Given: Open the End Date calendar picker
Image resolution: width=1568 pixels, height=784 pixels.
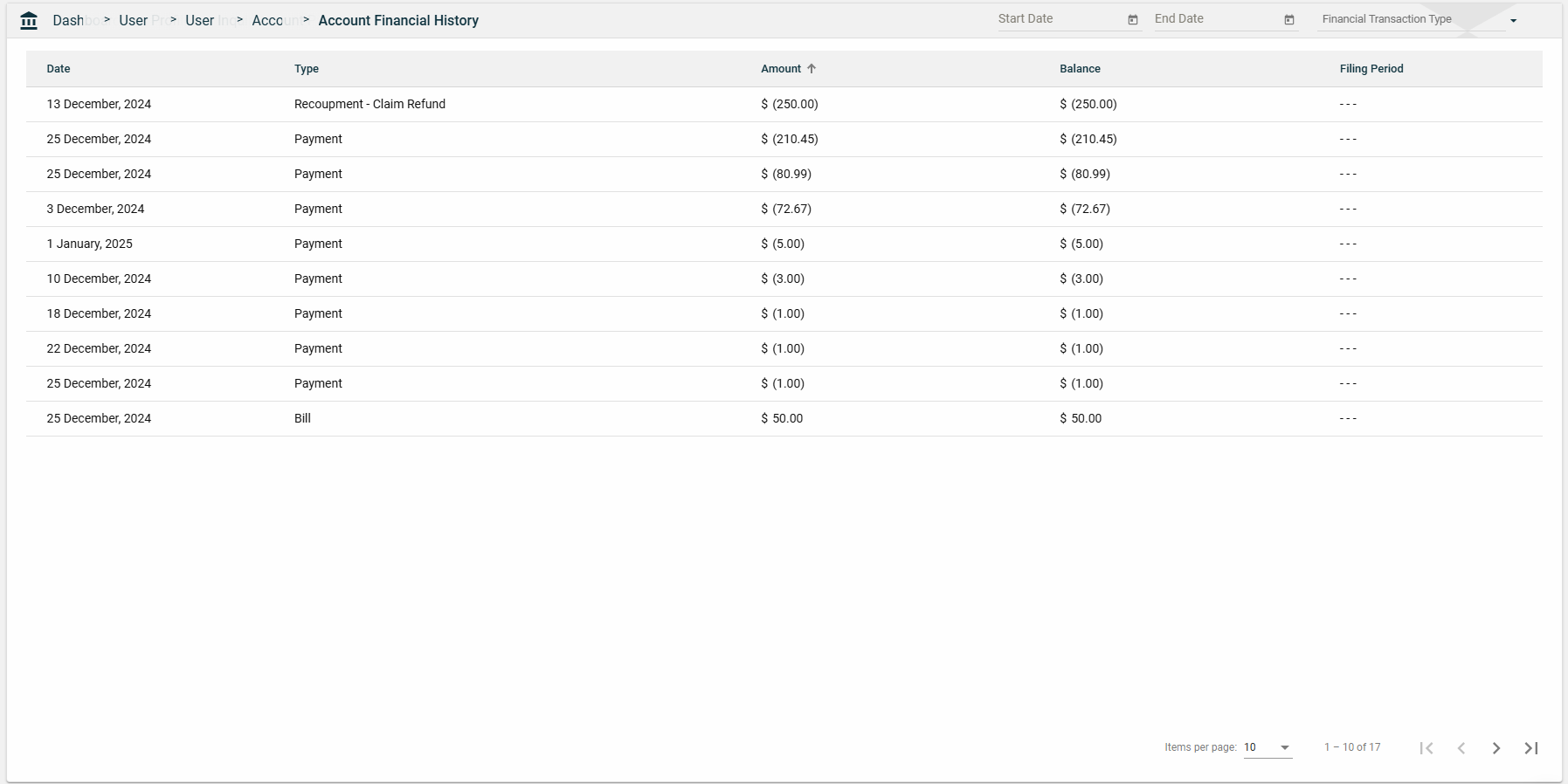Looking at the screenshot, I should tap(1288, 20).
